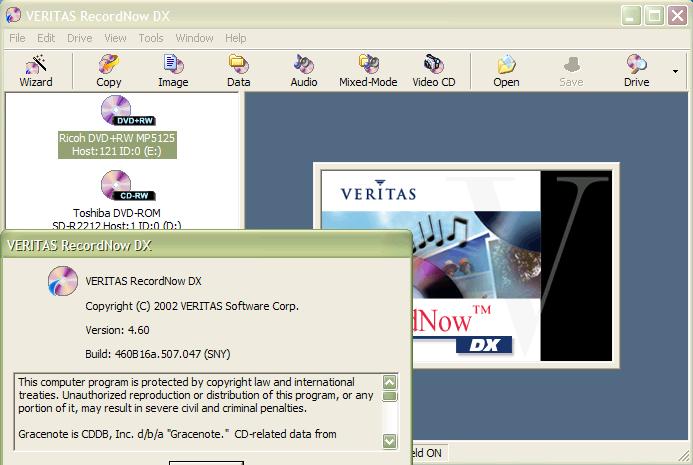693x465 pixels.
Task: Open the Help menu
Action: click(x=236, y=38)
